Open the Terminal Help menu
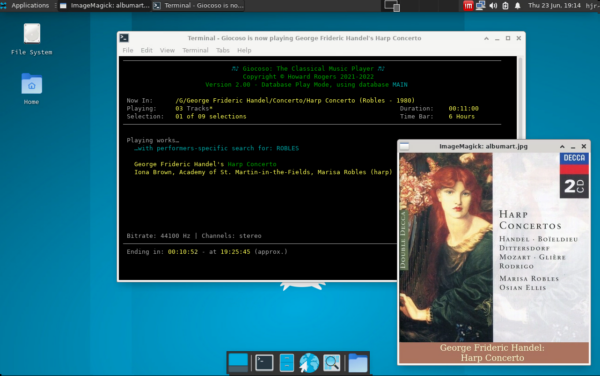This screenshot has width=600, height=376. pos(244,50)
